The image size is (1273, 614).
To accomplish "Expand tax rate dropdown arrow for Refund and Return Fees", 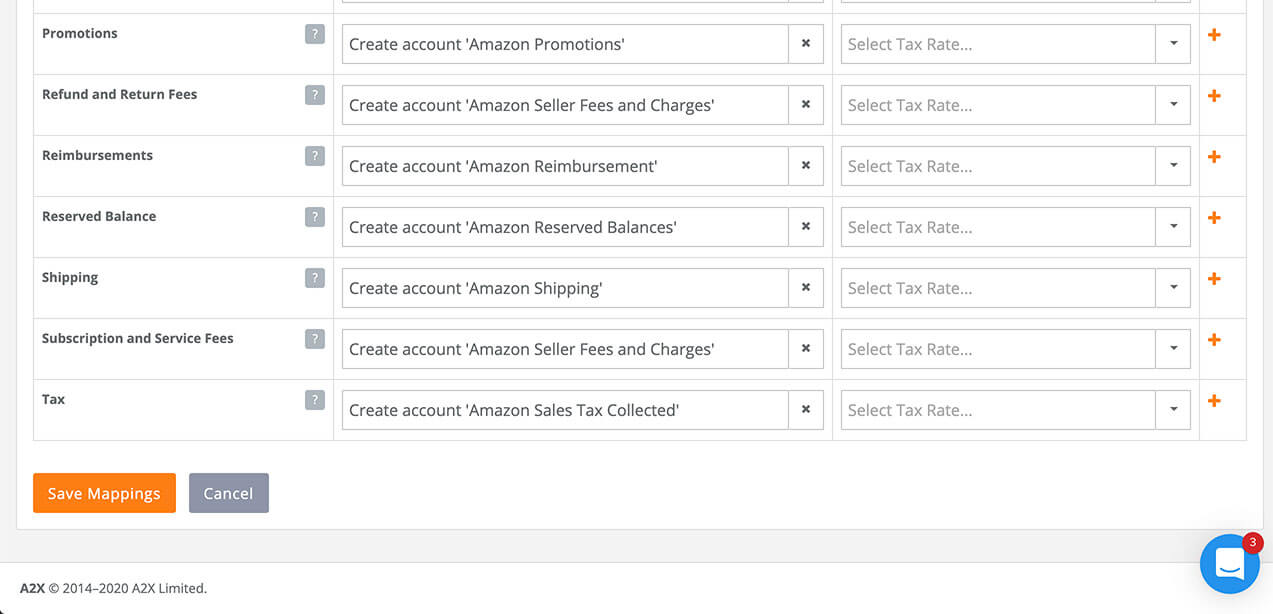I will coord(1173,105).
